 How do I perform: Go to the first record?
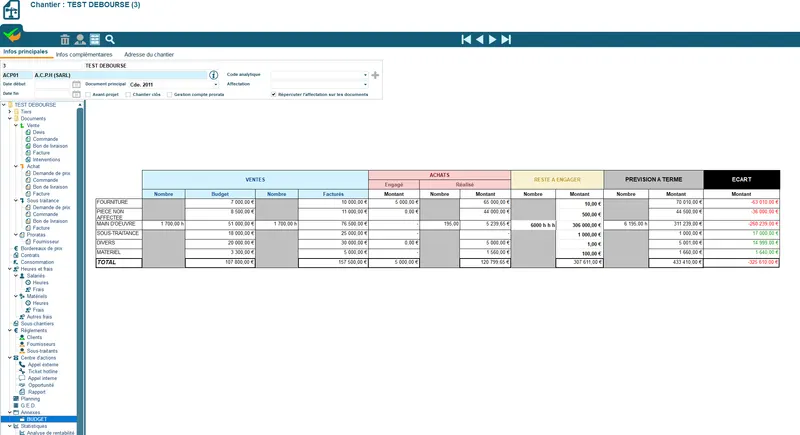click(x=466, y=39)
